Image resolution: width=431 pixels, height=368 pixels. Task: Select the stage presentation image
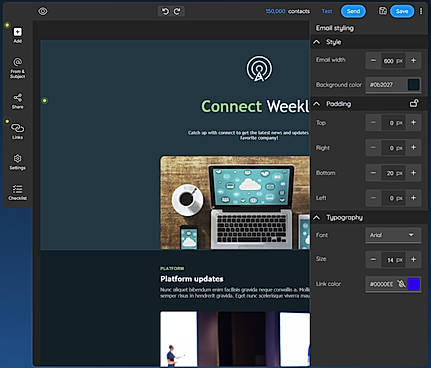coord(235,339)
